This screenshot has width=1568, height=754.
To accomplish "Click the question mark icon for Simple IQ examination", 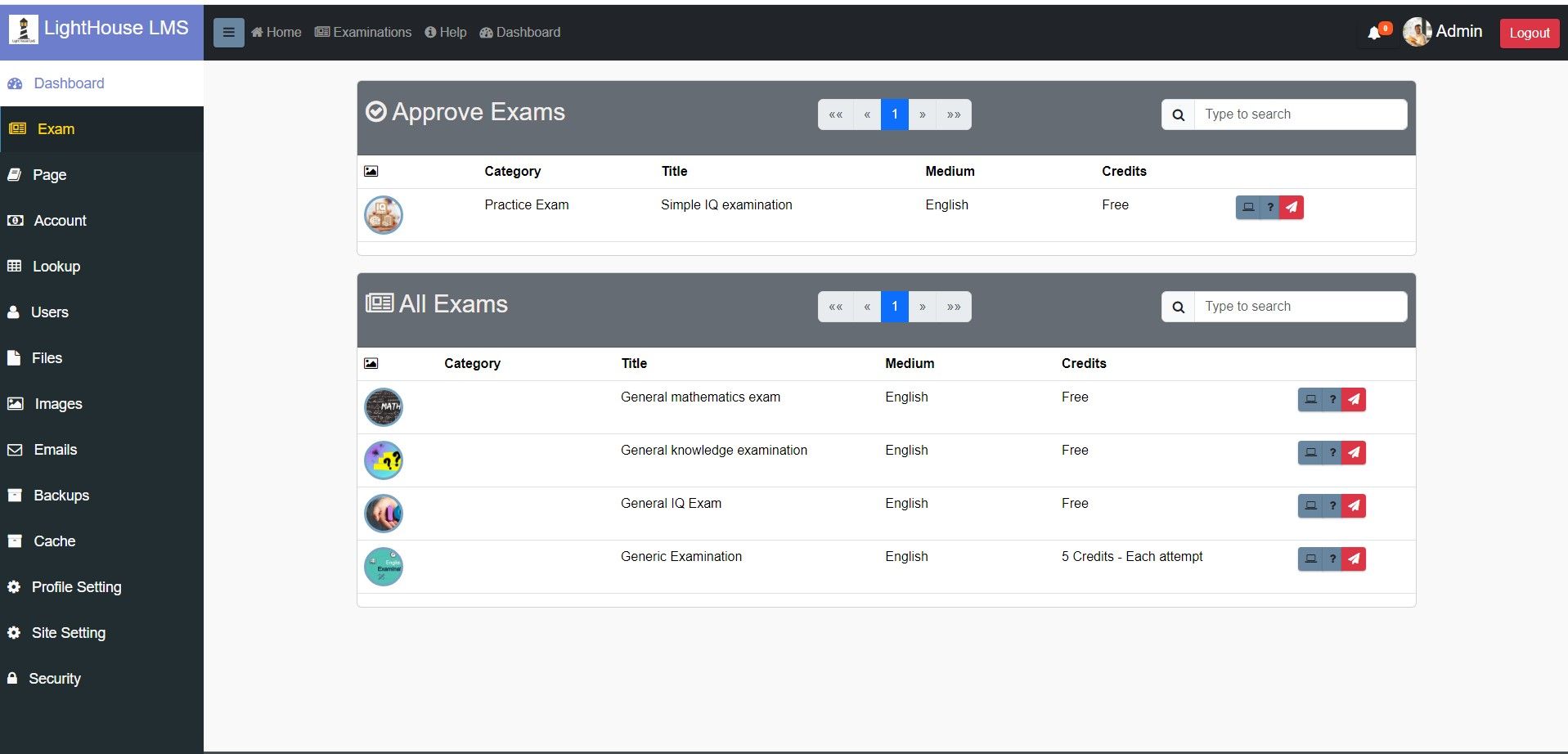I will click(1269, 208).
